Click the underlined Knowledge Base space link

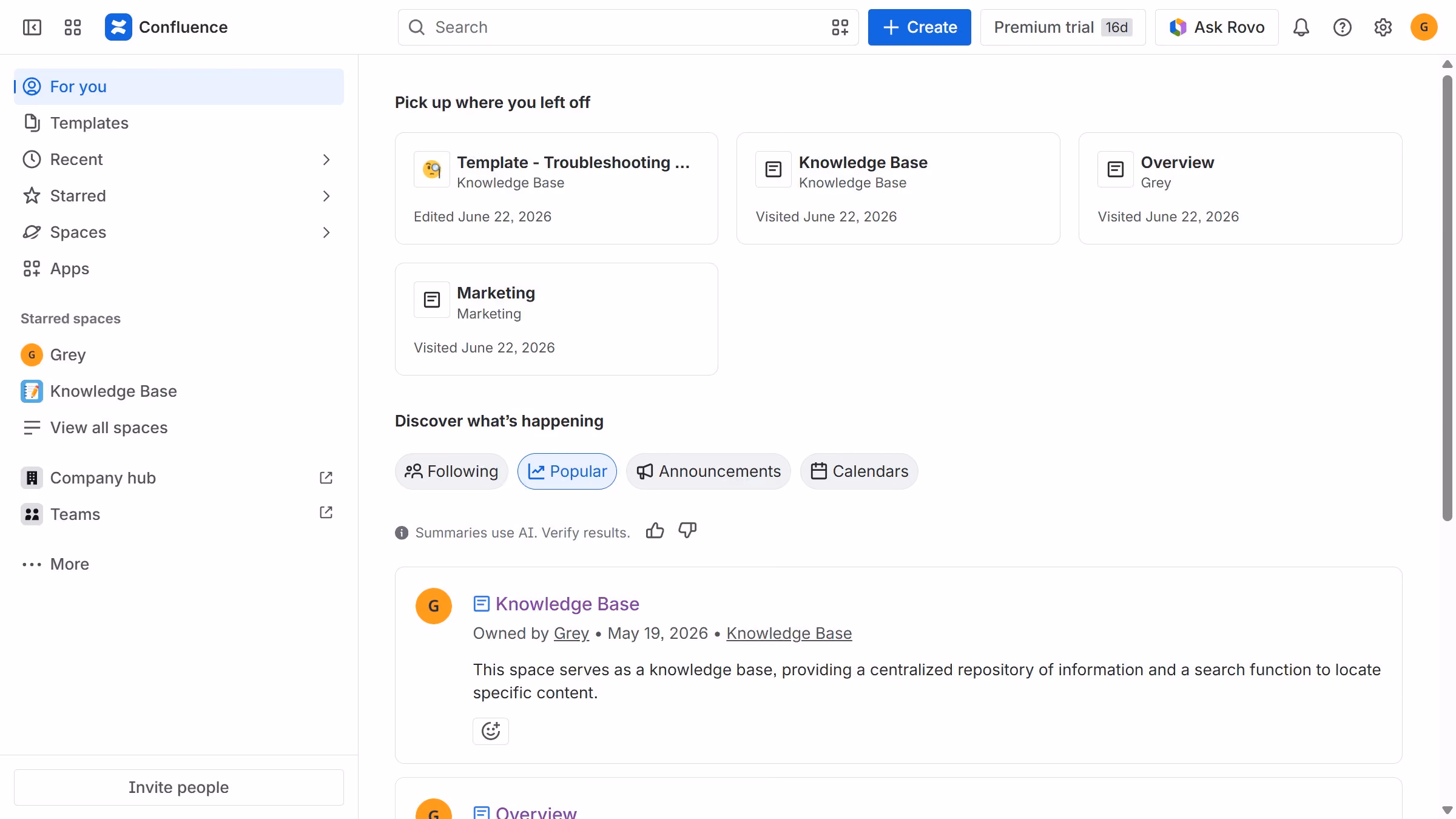(789, 633)
